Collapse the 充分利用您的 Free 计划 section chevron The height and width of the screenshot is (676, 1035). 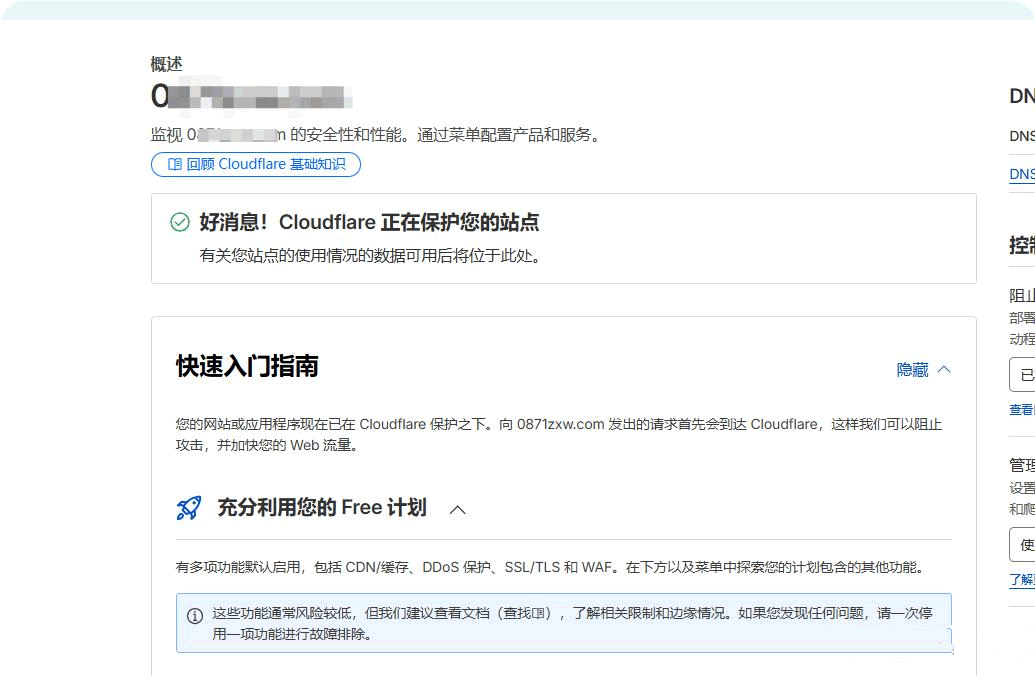(458, 509)
